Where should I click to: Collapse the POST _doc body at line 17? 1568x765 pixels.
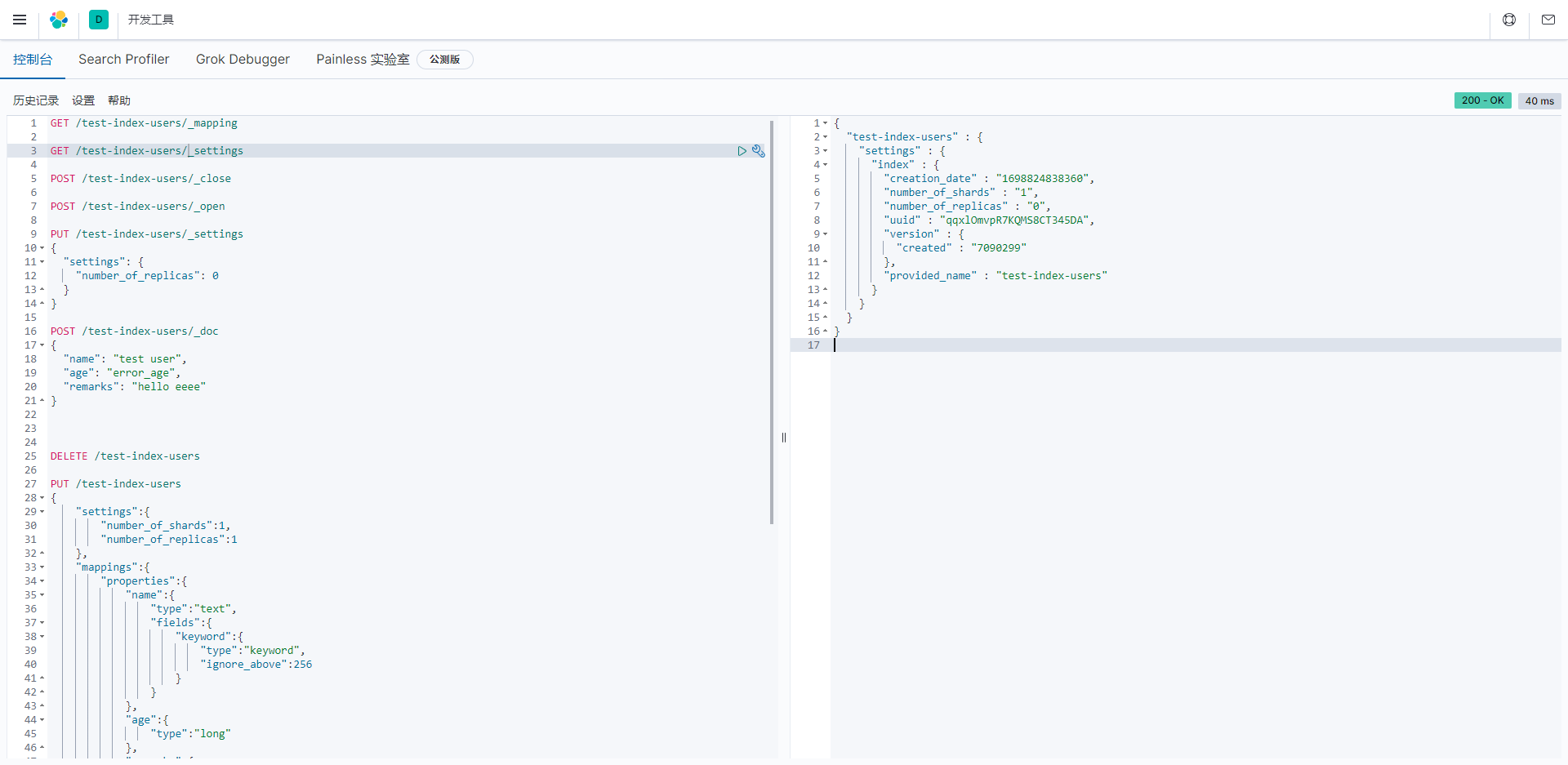point(42,345)
